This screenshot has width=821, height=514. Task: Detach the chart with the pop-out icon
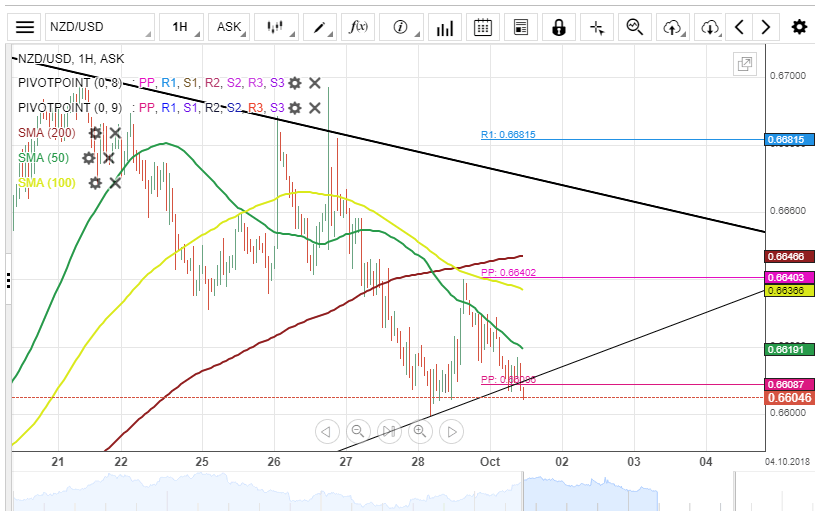(745, 64)
